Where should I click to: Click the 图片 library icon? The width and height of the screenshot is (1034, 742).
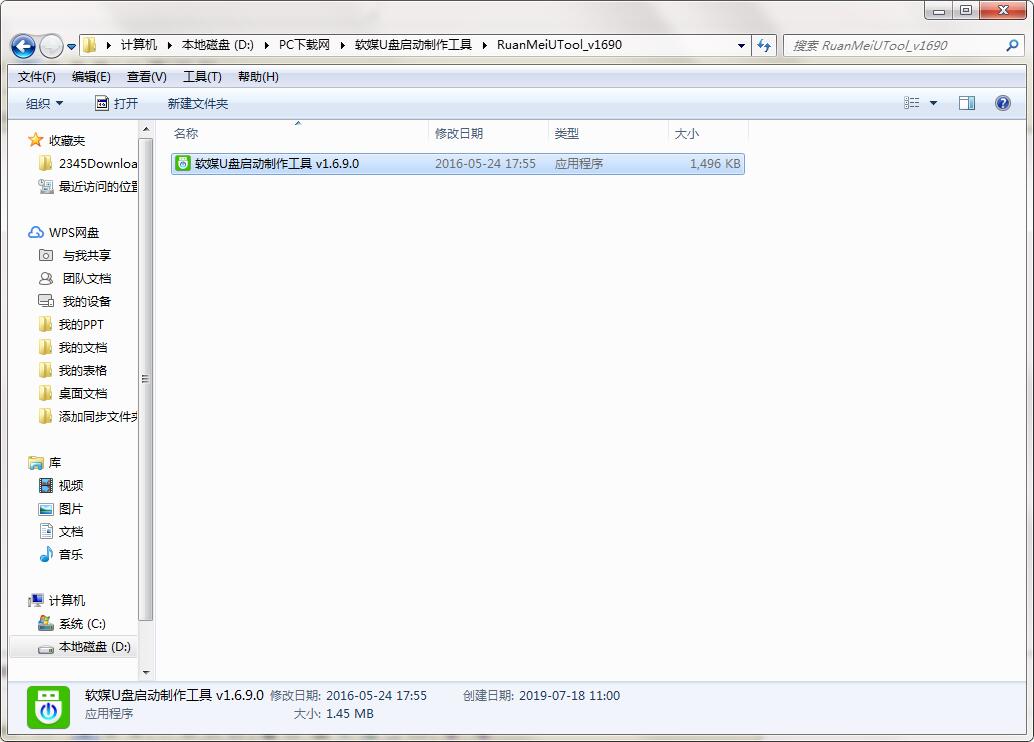46,509
